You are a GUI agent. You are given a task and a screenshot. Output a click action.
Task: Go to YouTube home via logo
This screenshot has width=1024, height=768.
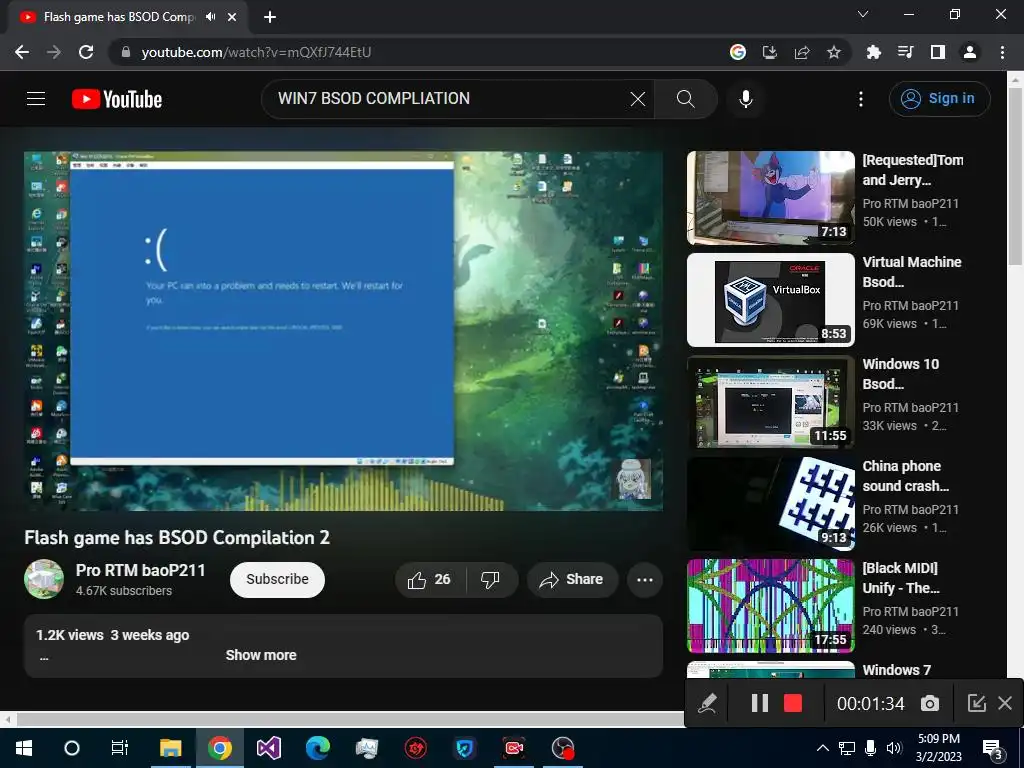point(117,99)
